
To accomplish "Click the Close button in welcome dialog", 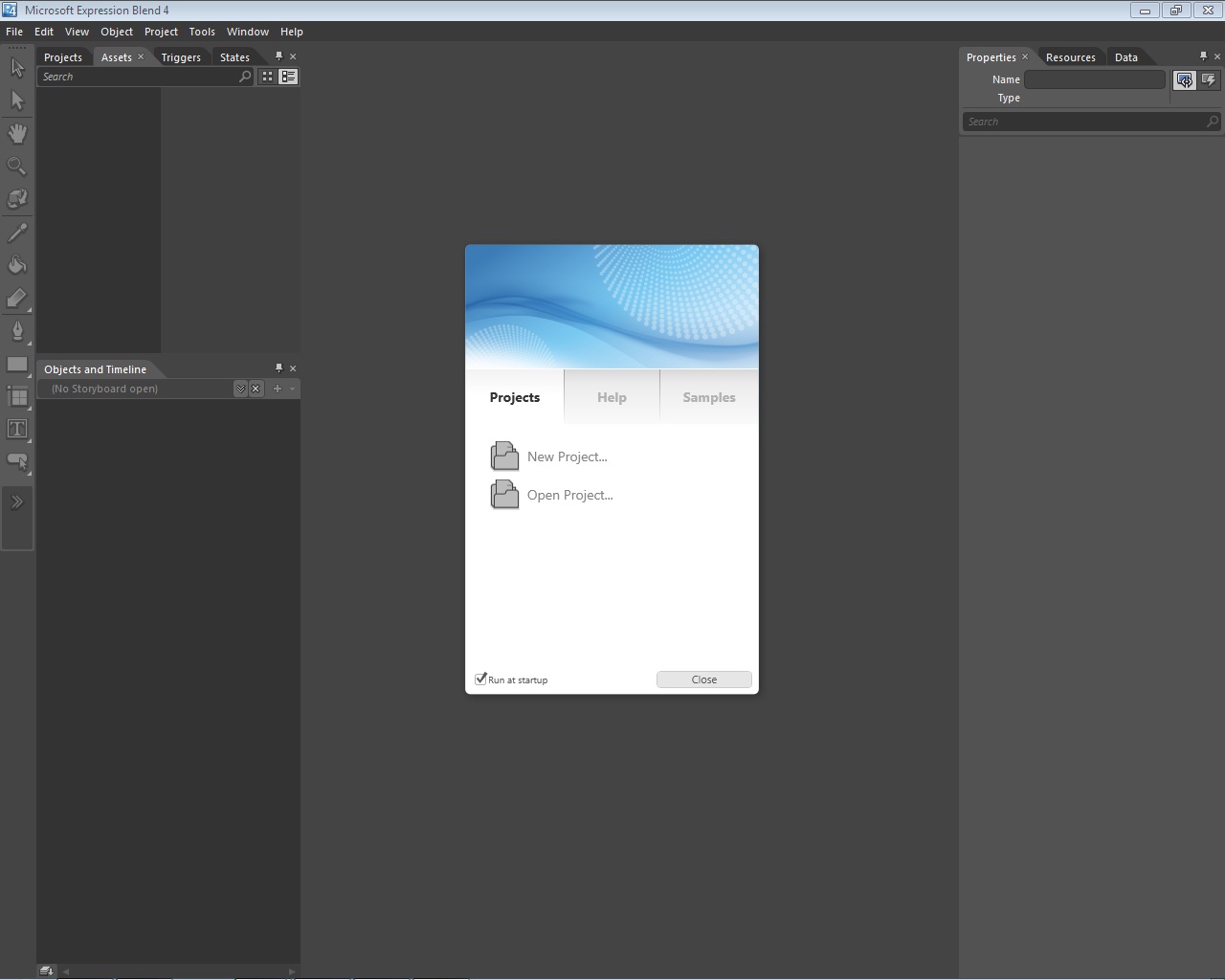I will click(704, 679).
